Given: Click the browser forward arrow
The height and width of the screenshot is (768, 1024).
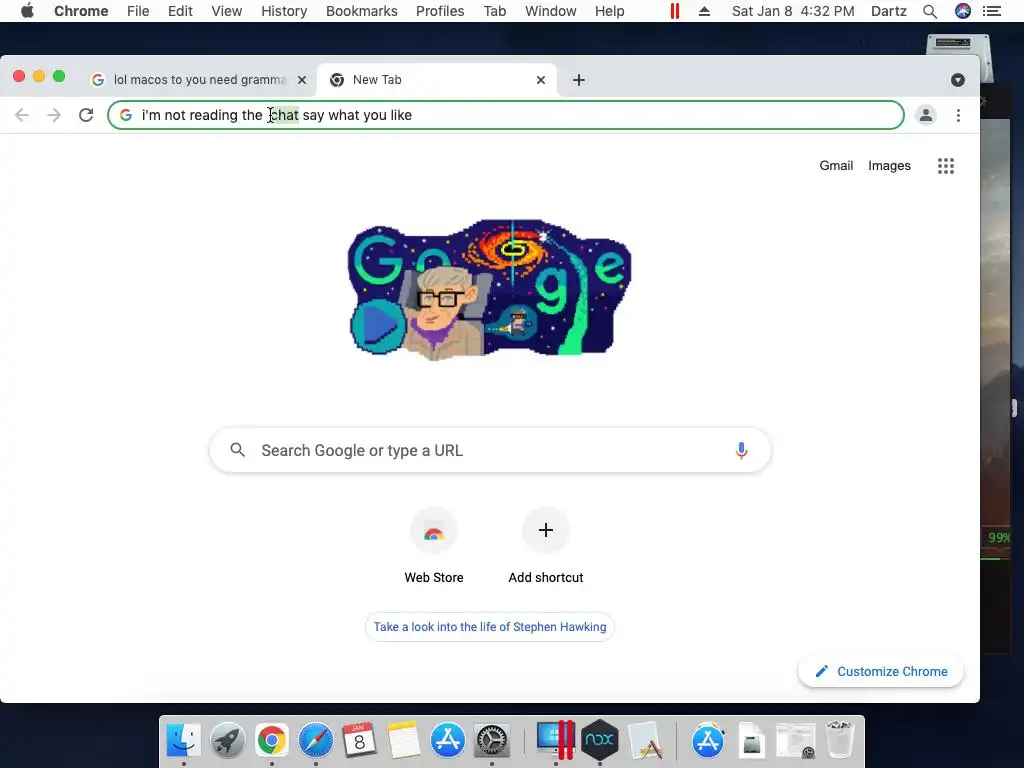Looking at the screenshot, I should tap(54, 115).
